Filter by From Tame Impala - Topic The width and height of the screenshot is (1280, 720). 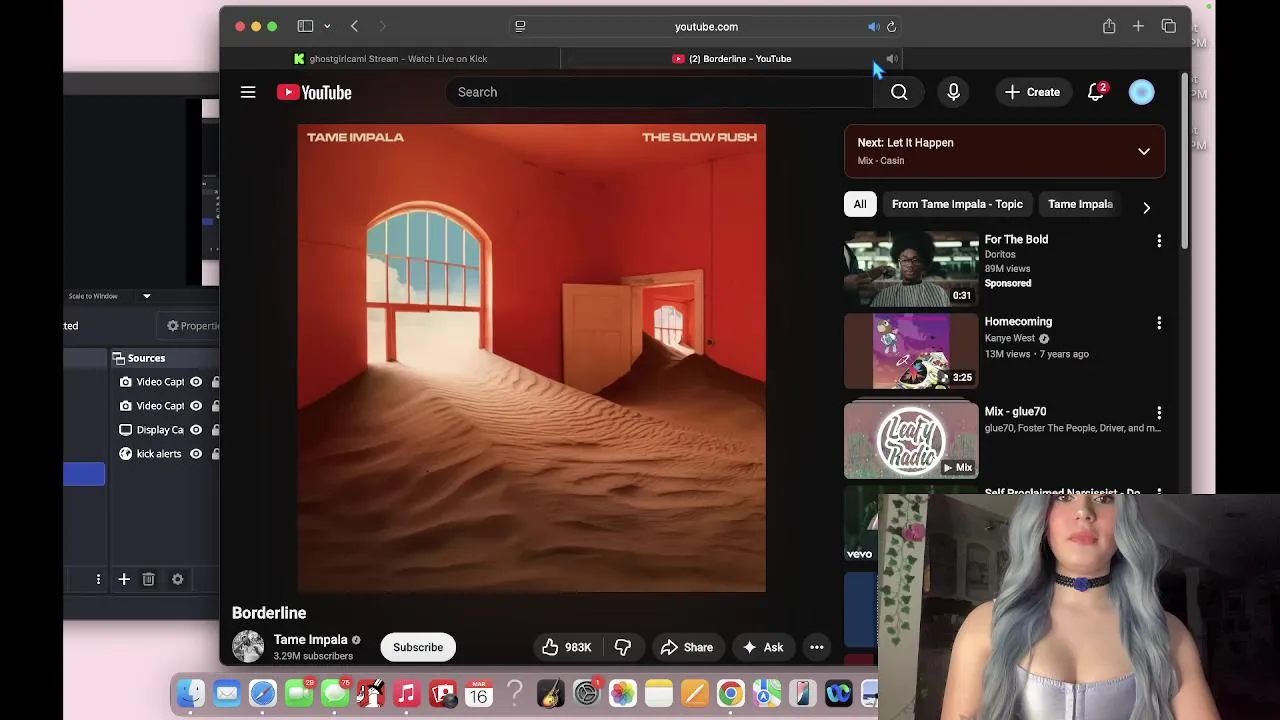pos(957,204)
